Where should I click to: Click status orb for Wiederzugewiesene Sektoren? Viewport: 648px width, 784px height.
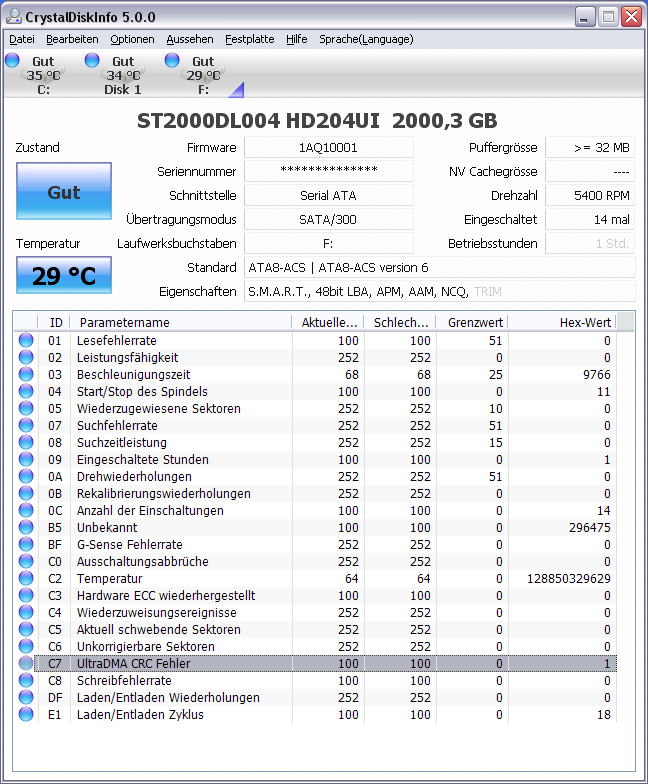click(x=26, y=408)
